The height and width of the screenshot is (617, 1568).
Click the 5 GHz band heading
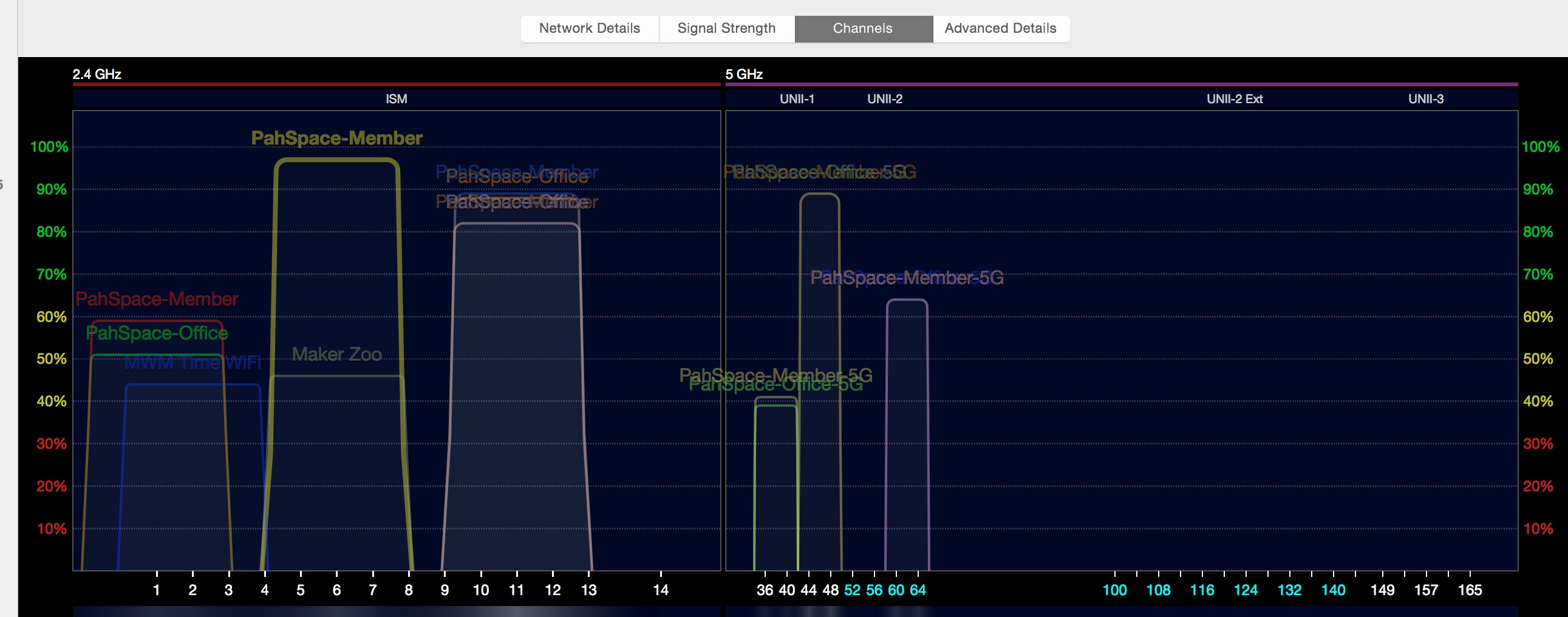pyautogui.click(x=744, y=74)
